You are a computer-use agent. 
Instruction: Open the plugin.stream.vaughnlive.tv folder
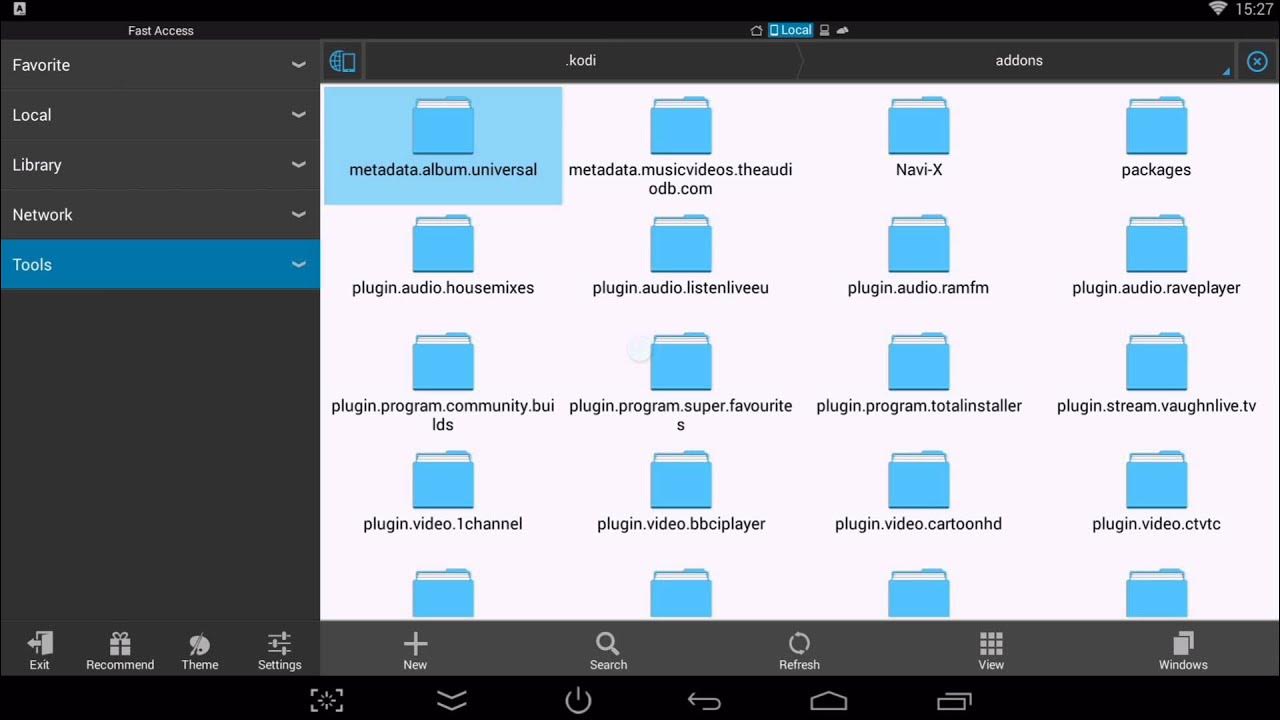point(1156,373)
